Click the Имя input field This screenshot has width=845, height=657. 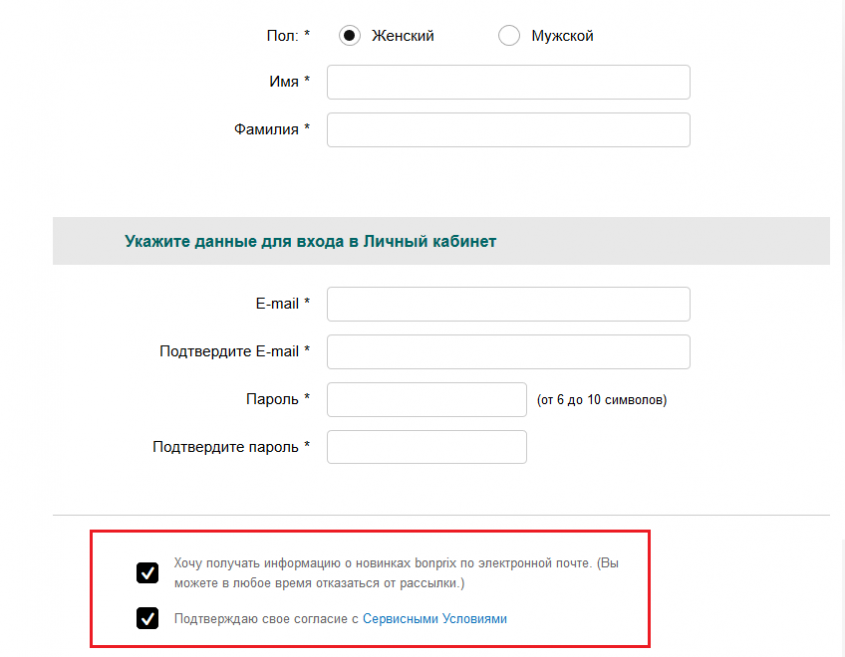pyautogui.click(x=508, y=82)
